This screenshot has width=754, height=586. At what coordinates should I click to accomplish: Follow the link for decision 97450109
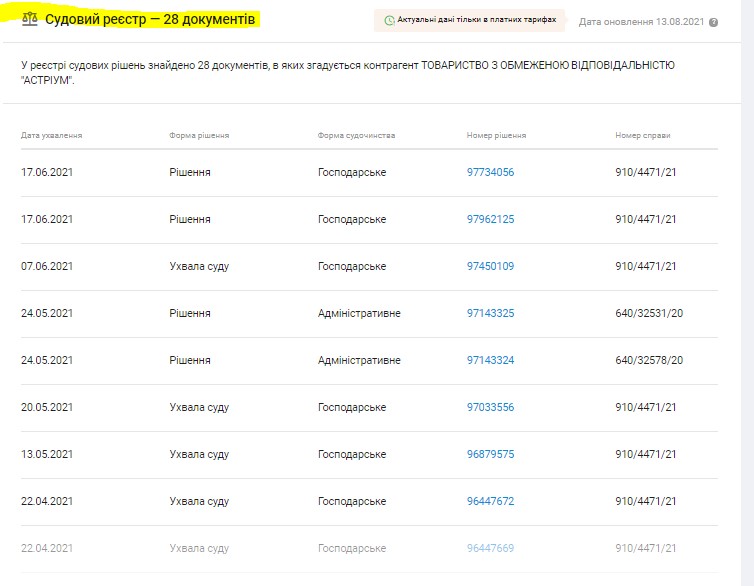point(490,266)
